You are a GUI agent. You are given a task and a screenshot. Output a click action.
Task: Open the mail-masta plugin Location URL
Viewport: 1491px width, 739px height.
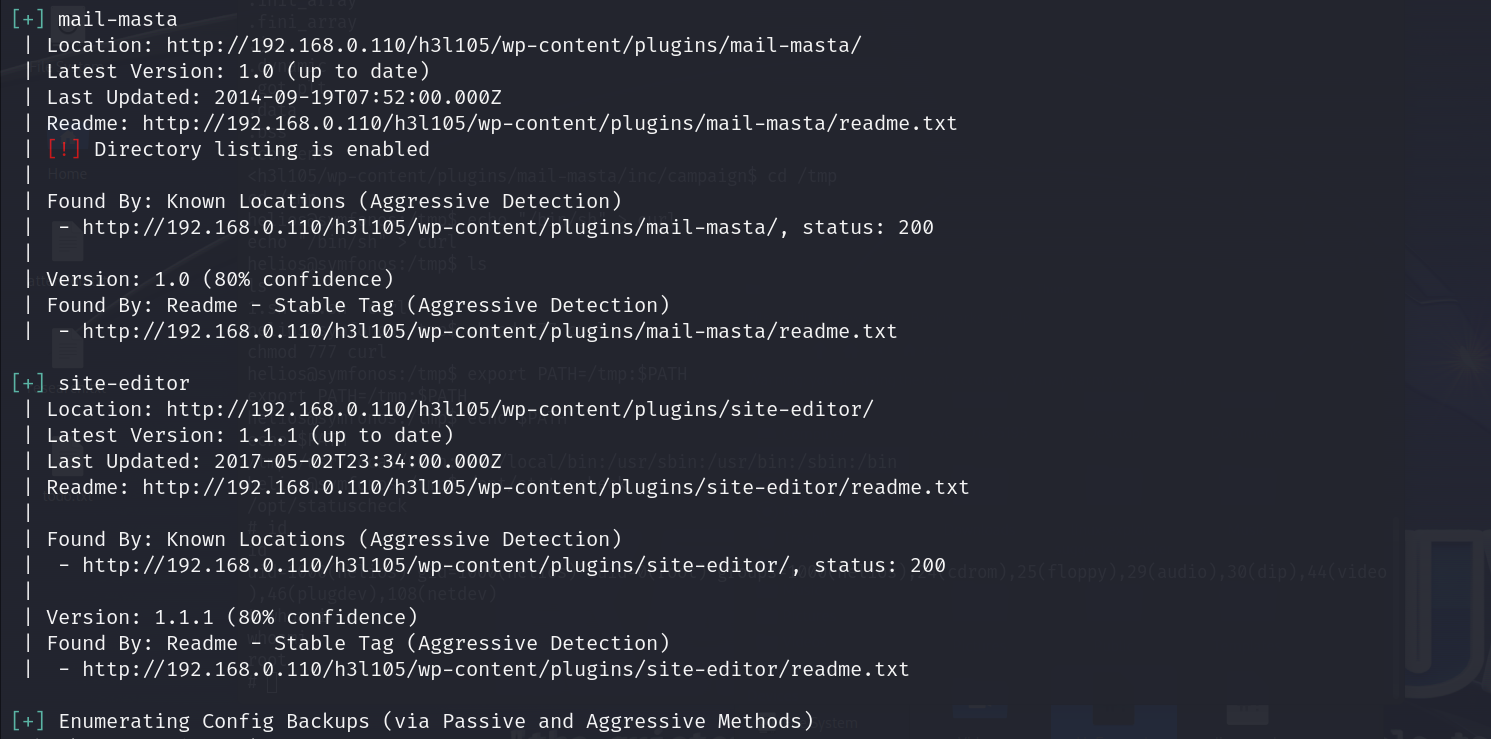pos(514,45)
